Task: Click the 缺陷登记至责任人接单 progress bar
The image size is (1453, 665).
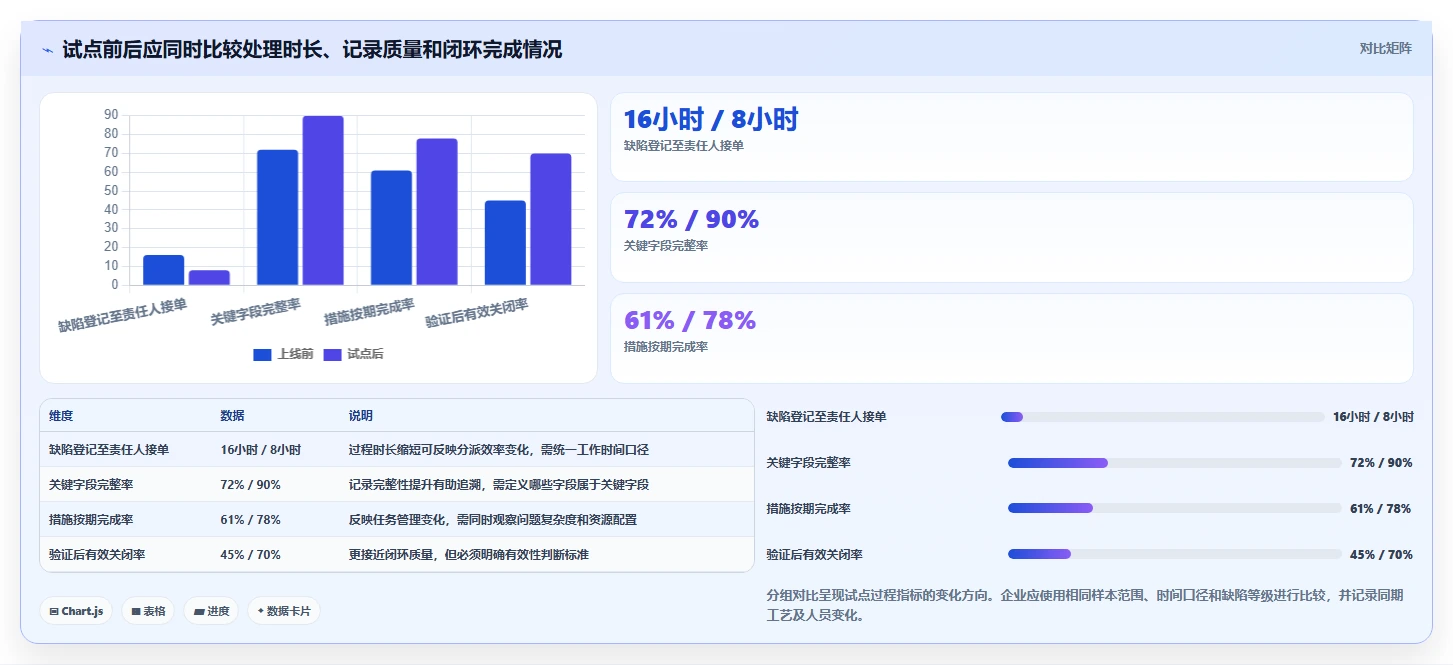Action: [1163, 417]
